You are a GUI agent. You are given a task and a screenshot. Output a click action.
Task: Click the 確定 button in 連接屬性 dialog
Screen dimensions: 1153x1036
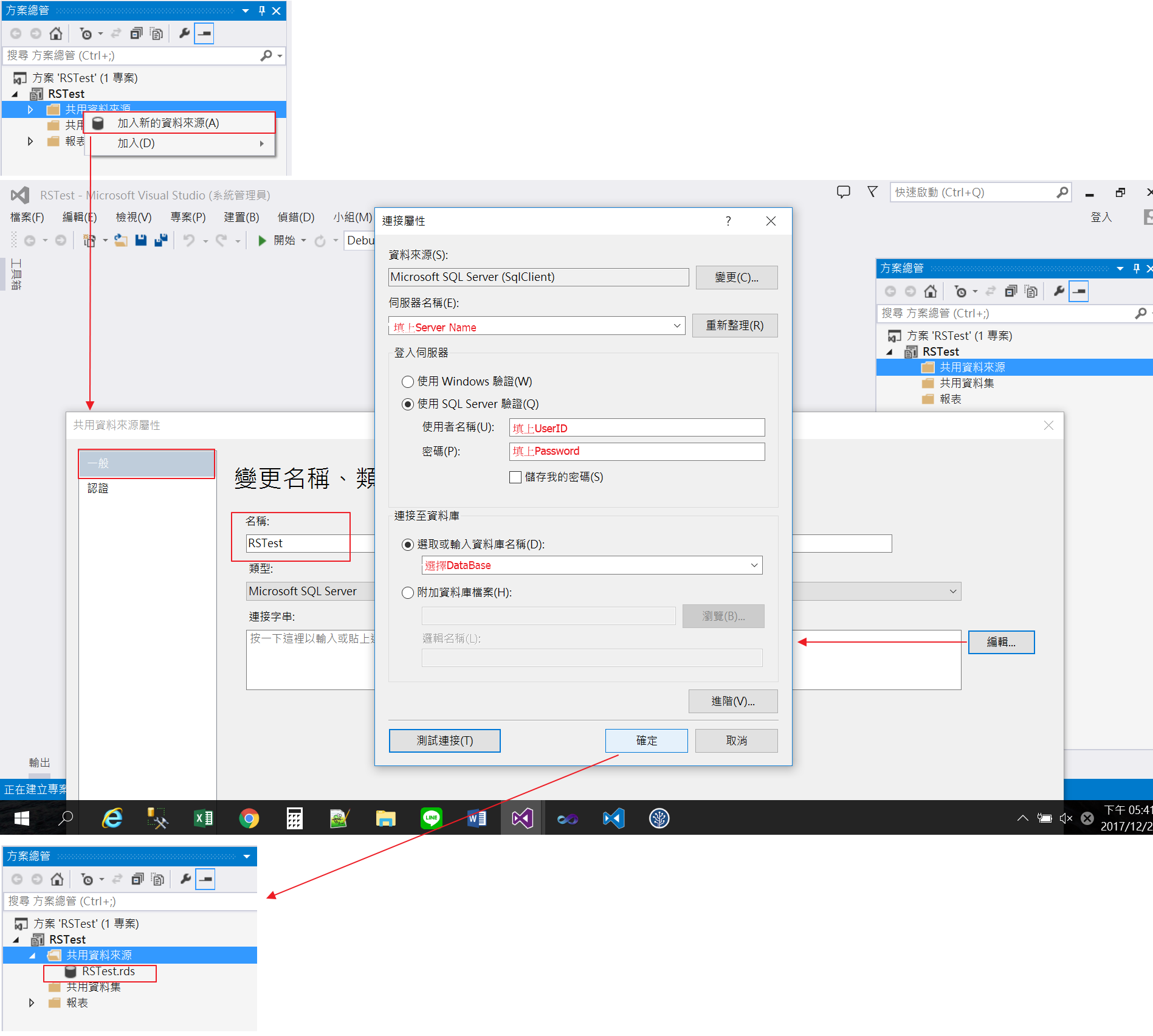click(x=647, y=741)
